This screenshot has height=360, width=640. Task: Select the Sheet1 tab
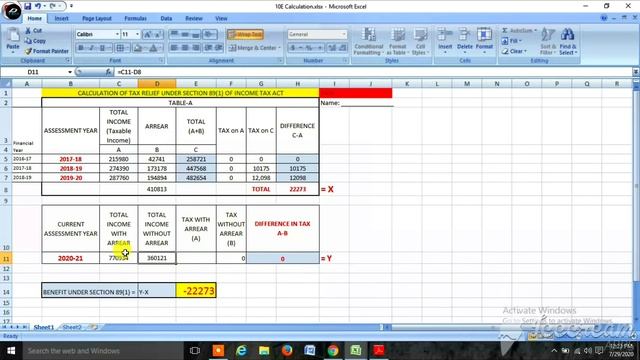pos(44,327)
